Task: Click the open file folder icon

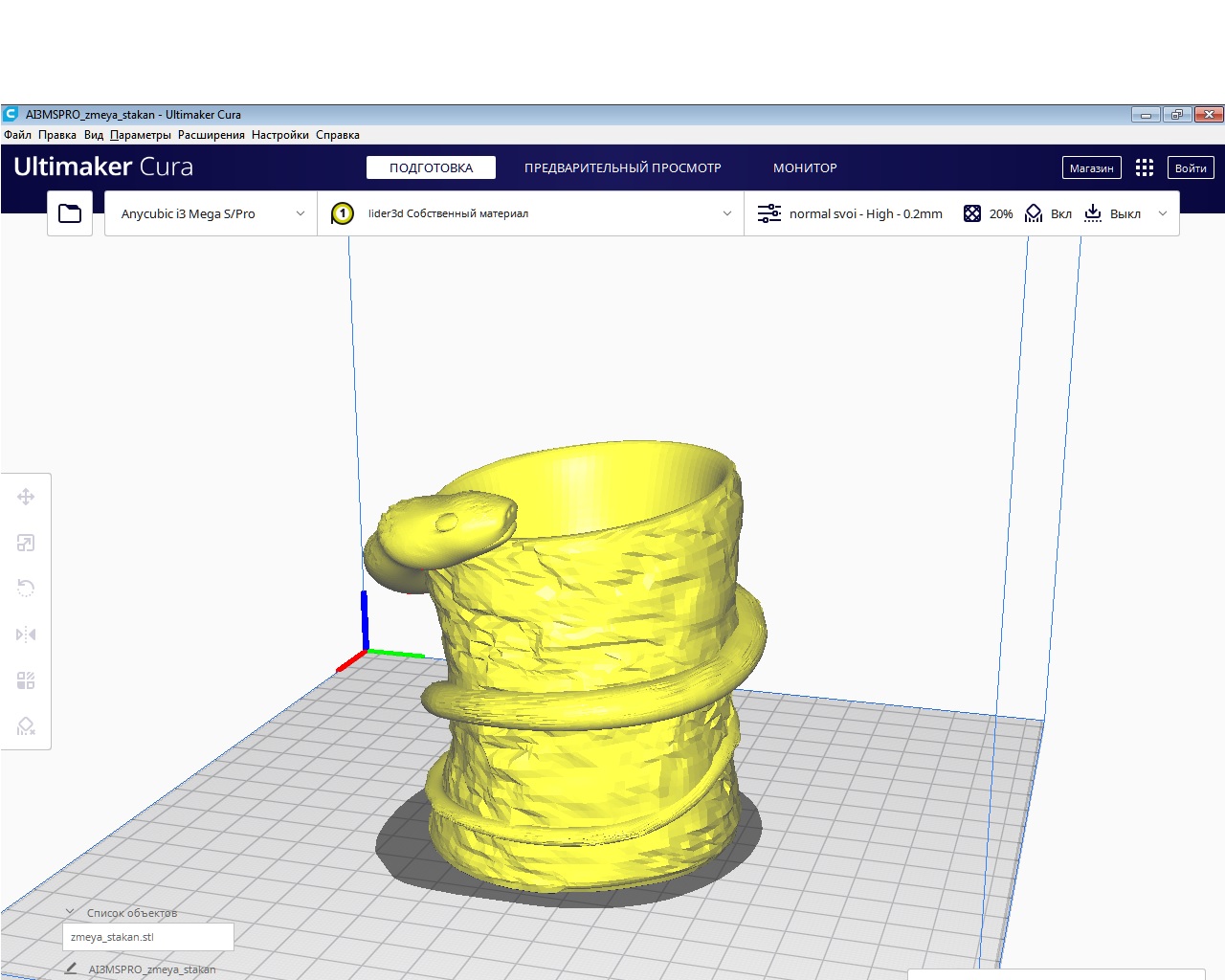Action: (70, 213)
